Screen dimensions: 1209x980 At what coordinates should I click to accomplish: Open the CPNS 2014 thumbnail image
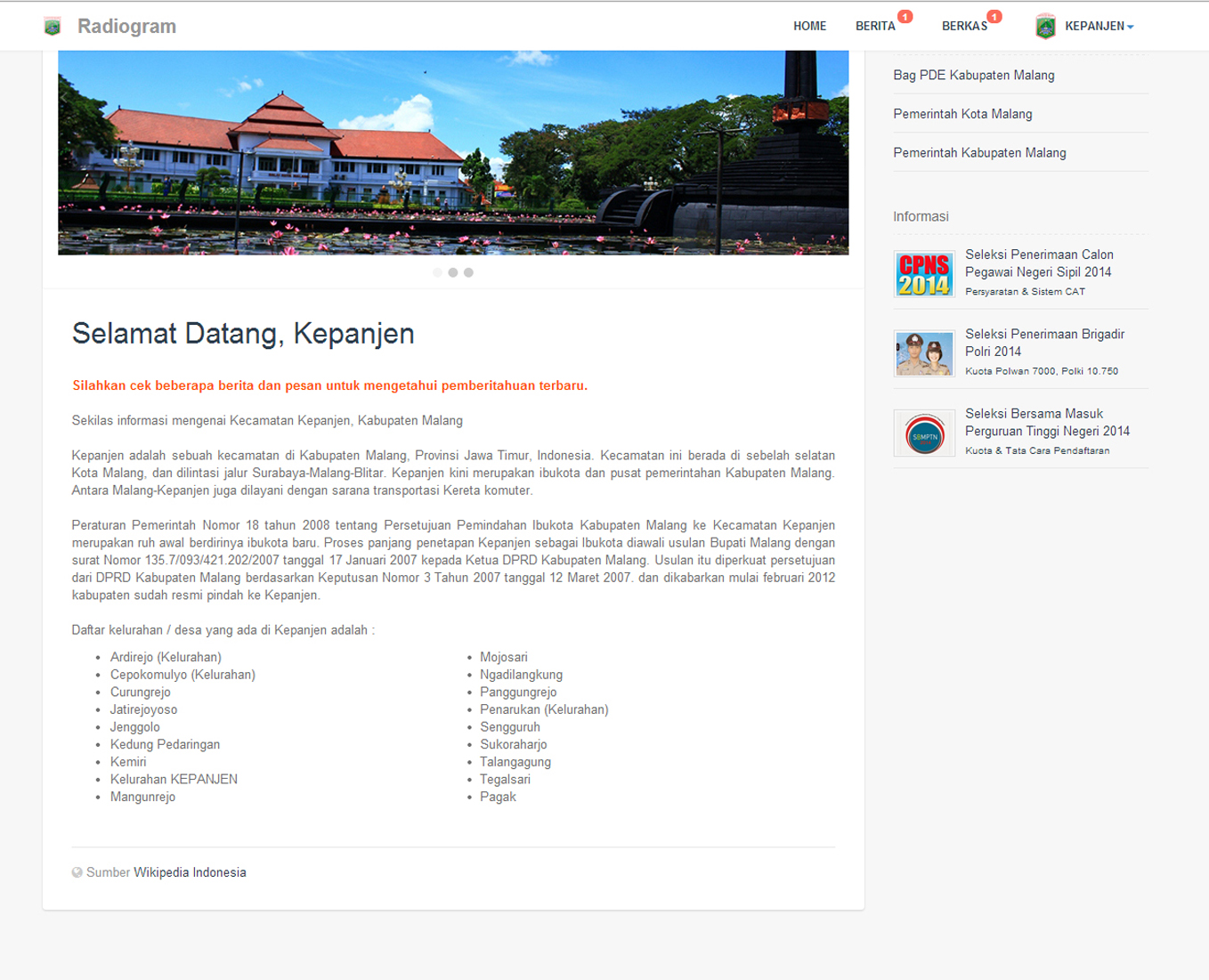click(924, 274)
